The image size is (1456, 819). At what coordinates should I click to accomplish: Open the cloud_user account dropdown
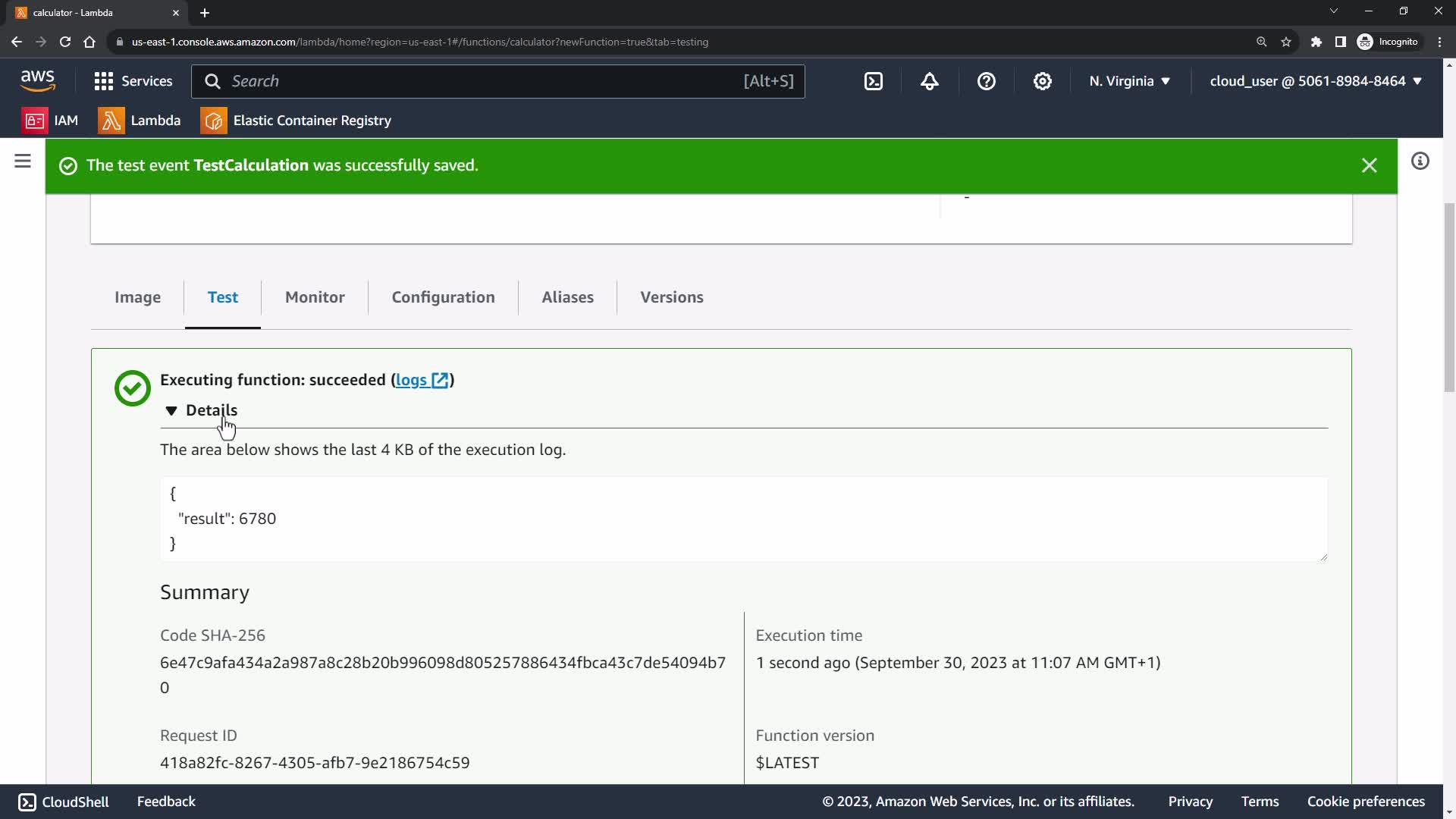click(1315, 81)
